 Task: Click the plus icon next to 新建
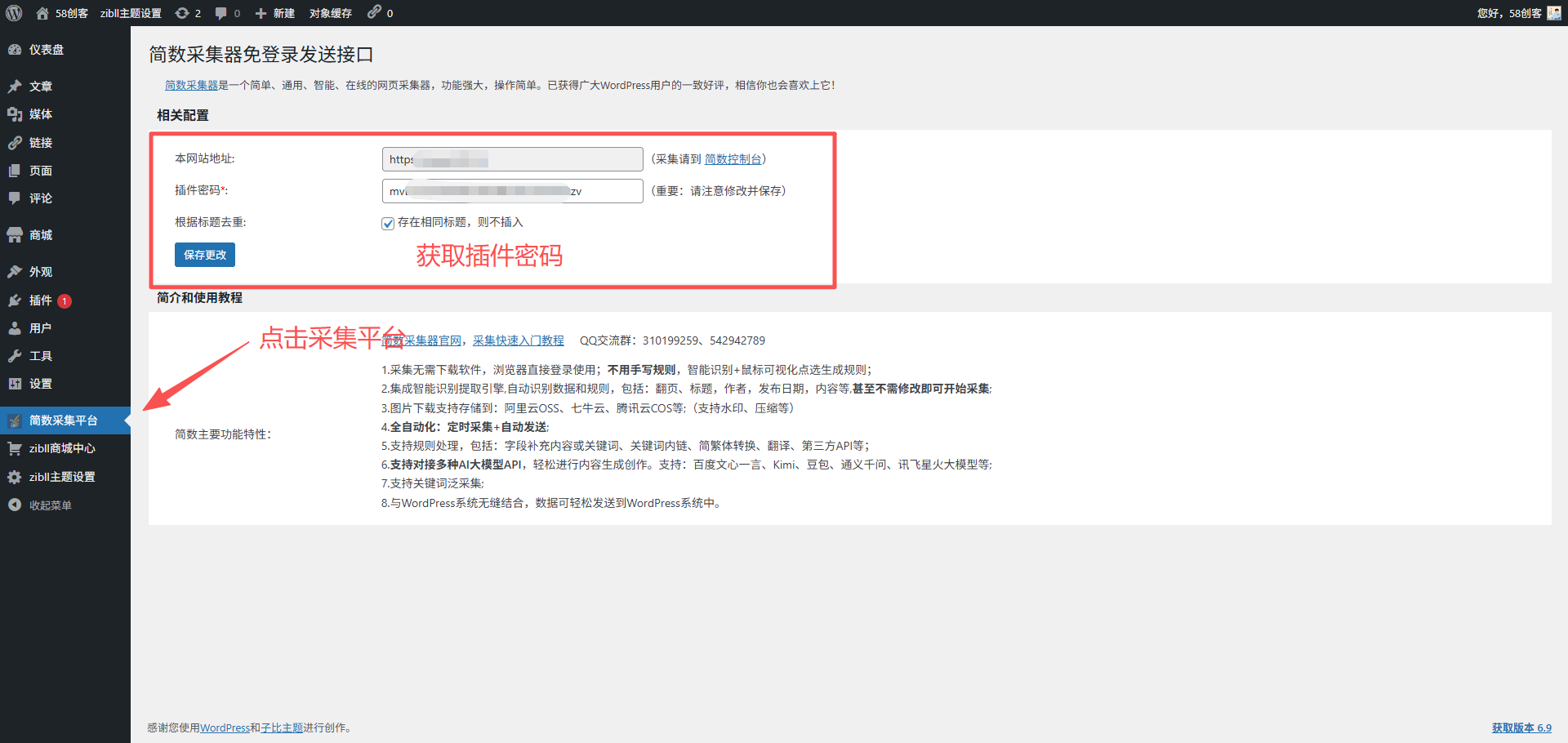coord(260,12)
